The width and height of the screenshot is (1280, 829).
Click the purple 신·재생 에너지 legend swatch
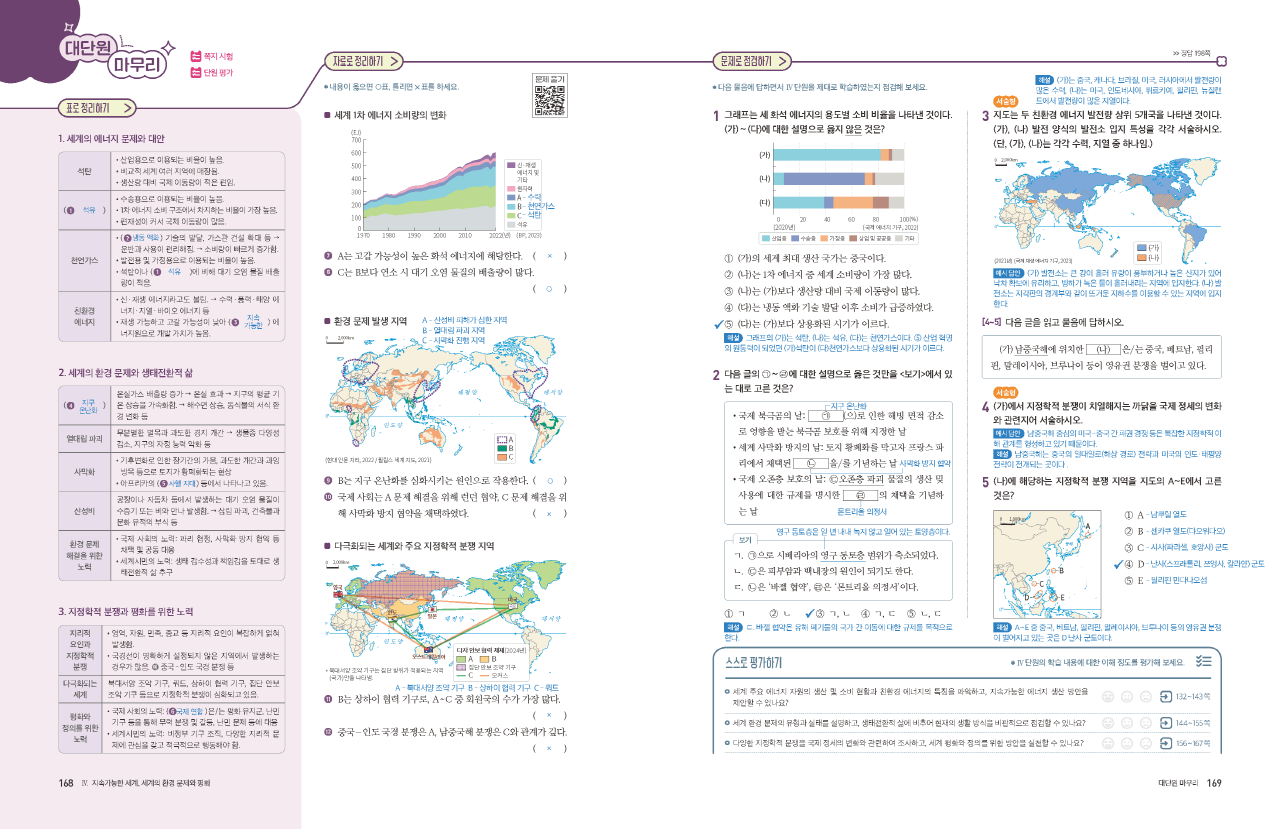tap(510, 163)
